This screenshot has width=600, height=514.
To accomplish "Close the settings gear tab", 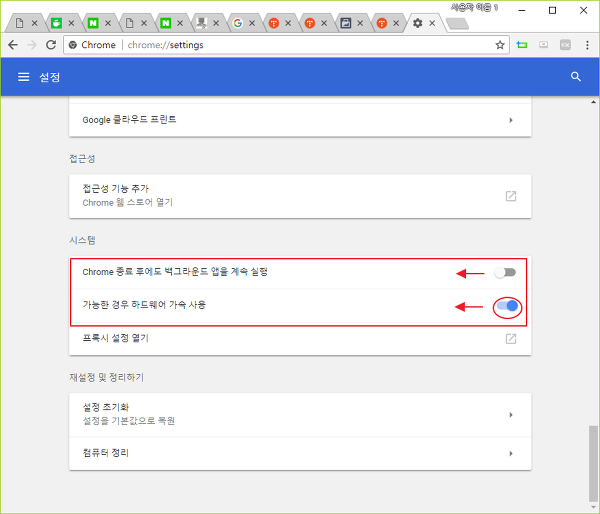I will tap(432, 23).
